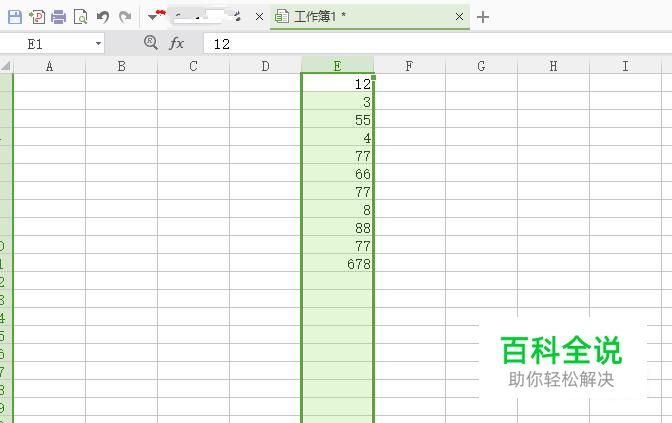This screenshot has height=423, width=672.
Task: Select cell containing 55
Action: pos(338,119)
